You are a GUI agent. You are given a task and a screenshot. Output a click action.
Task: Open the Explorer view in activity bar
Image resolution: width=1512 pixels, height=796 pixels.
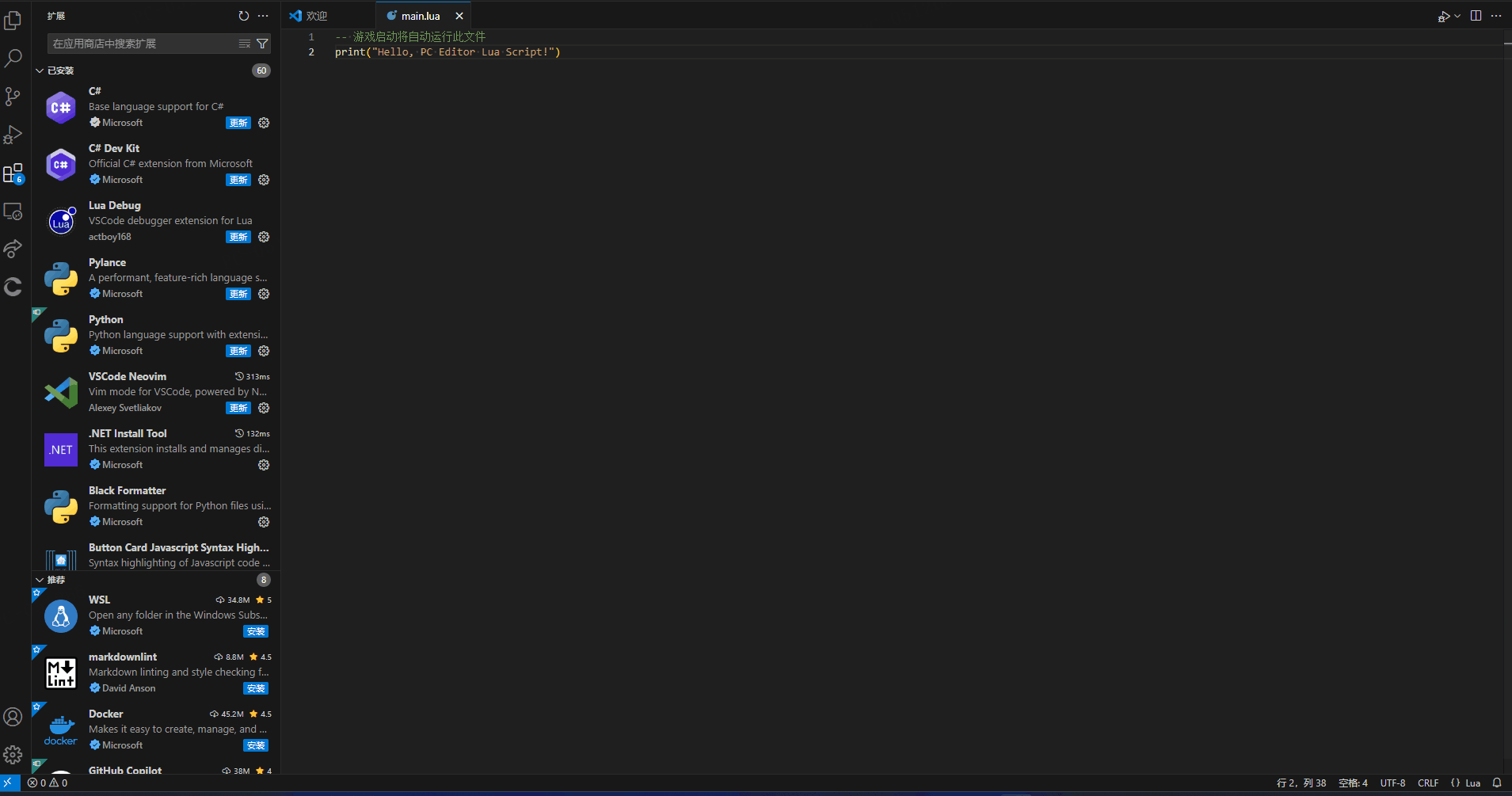coord(13,21)
